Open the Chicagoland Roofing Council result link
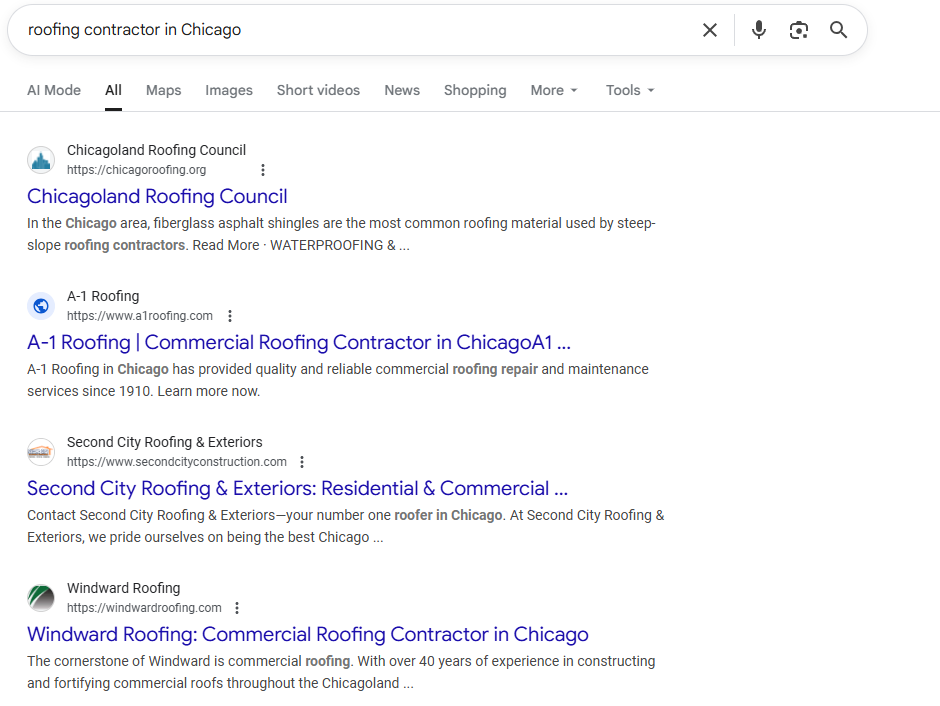Image resolution: width=940 pixels, height=706 pixels. coord(157,196)
